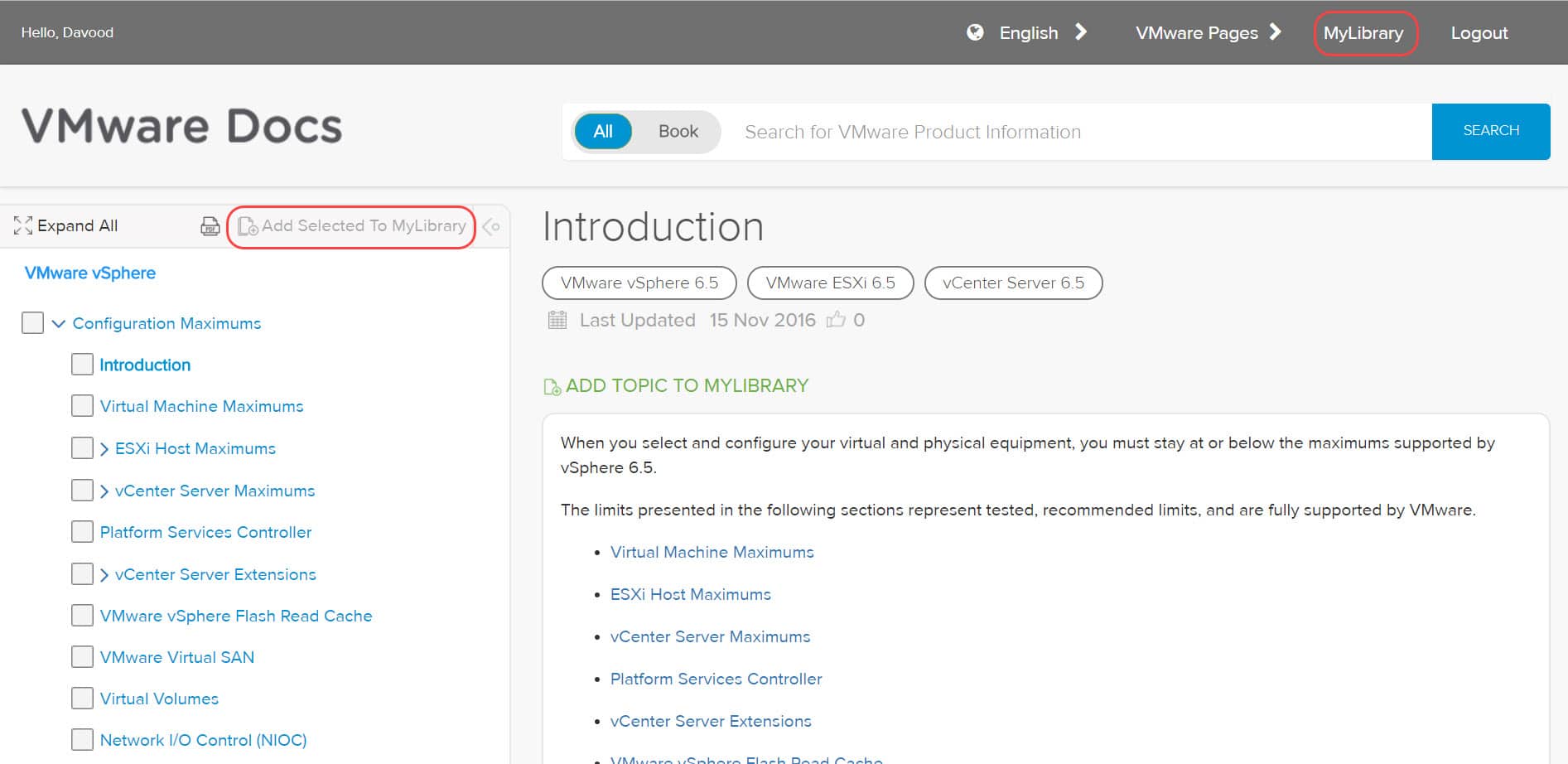Expand the ESXi Host Maximums node
This screenshot has height=764, width=1568.
104,449
